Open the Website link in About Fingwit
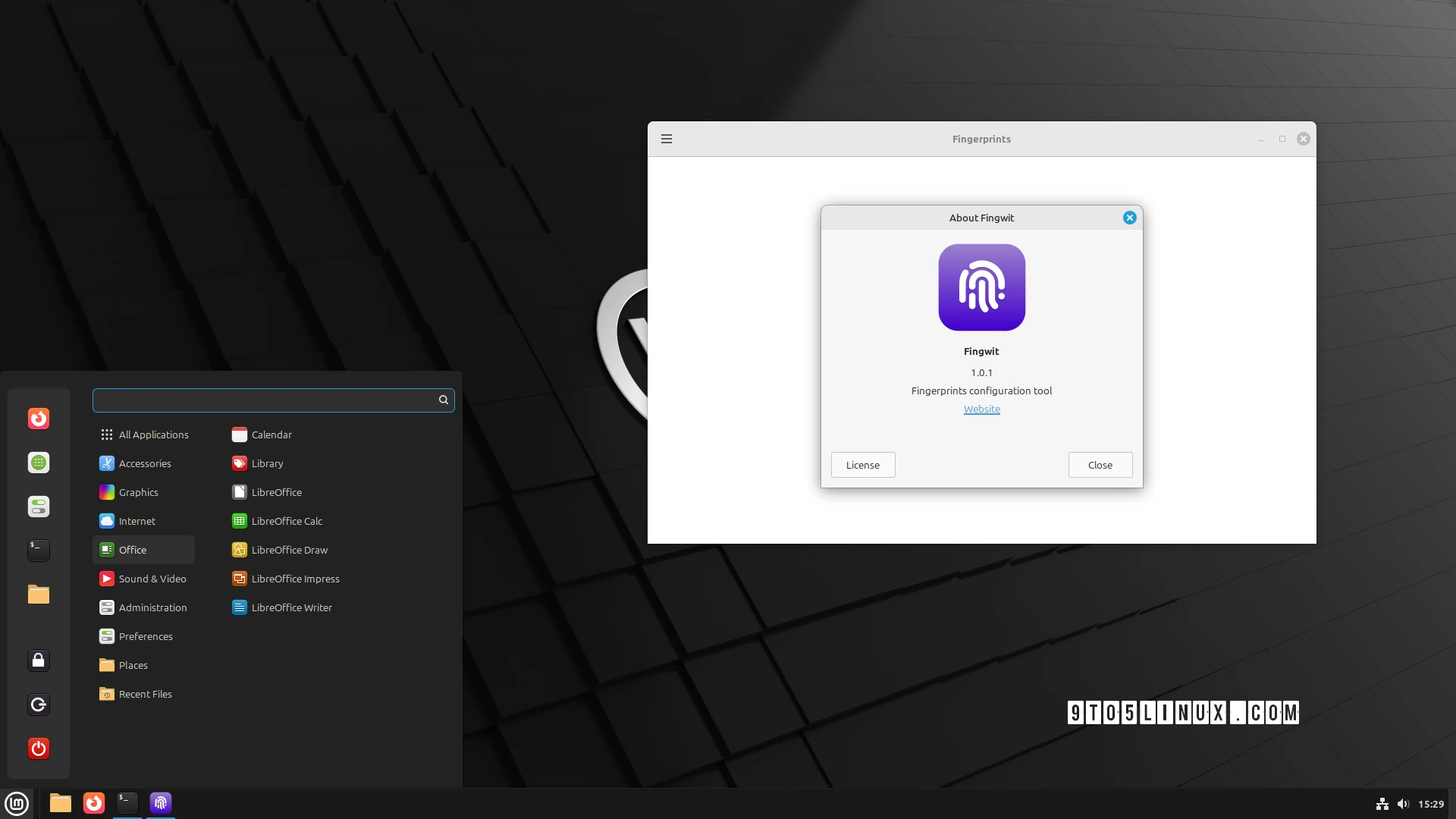This screenshot has height=819, width=1456. [x=981, y=409]
